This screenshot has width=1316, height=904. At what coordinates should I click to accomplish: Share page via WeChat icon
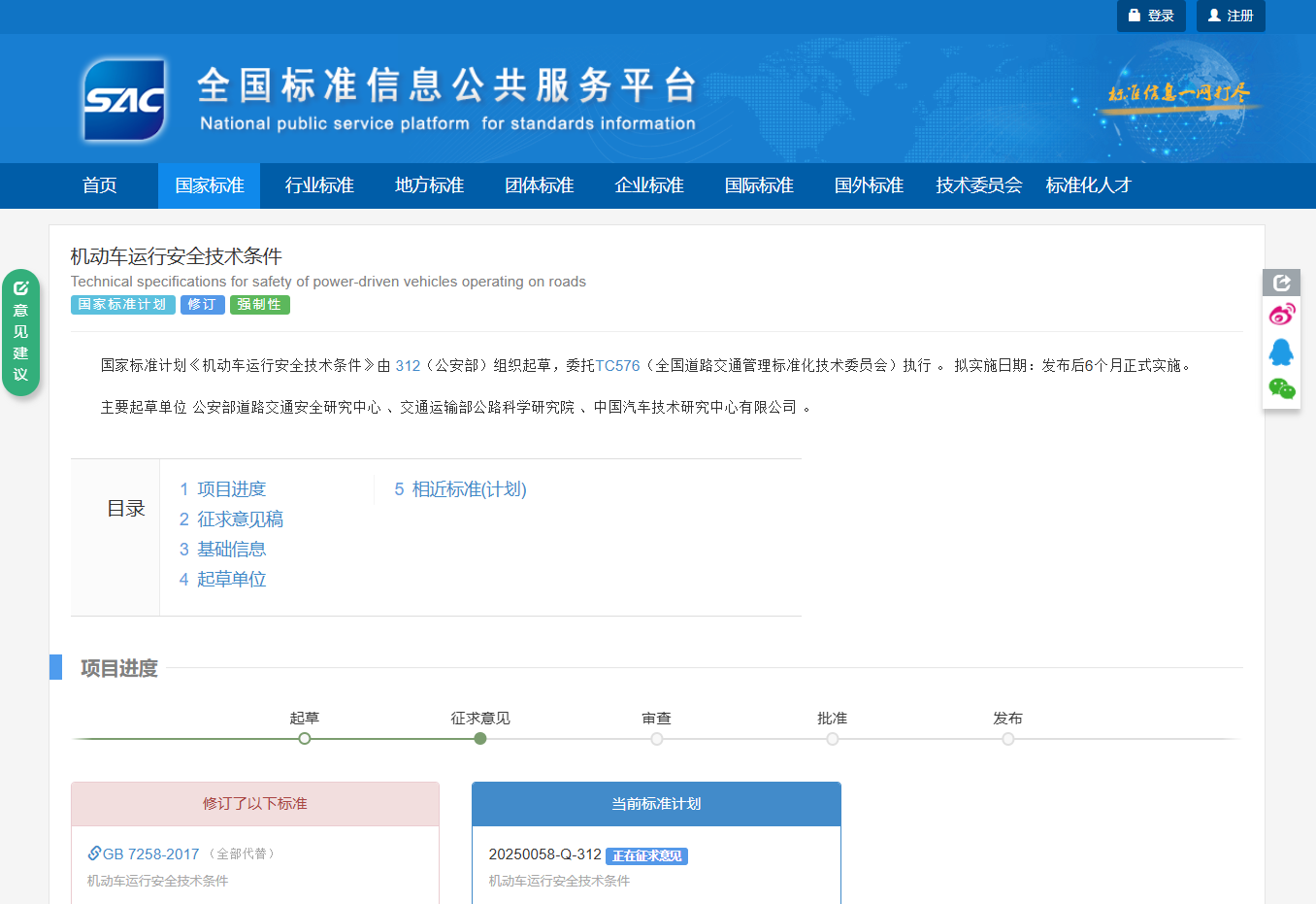[x=1281, y=389]
